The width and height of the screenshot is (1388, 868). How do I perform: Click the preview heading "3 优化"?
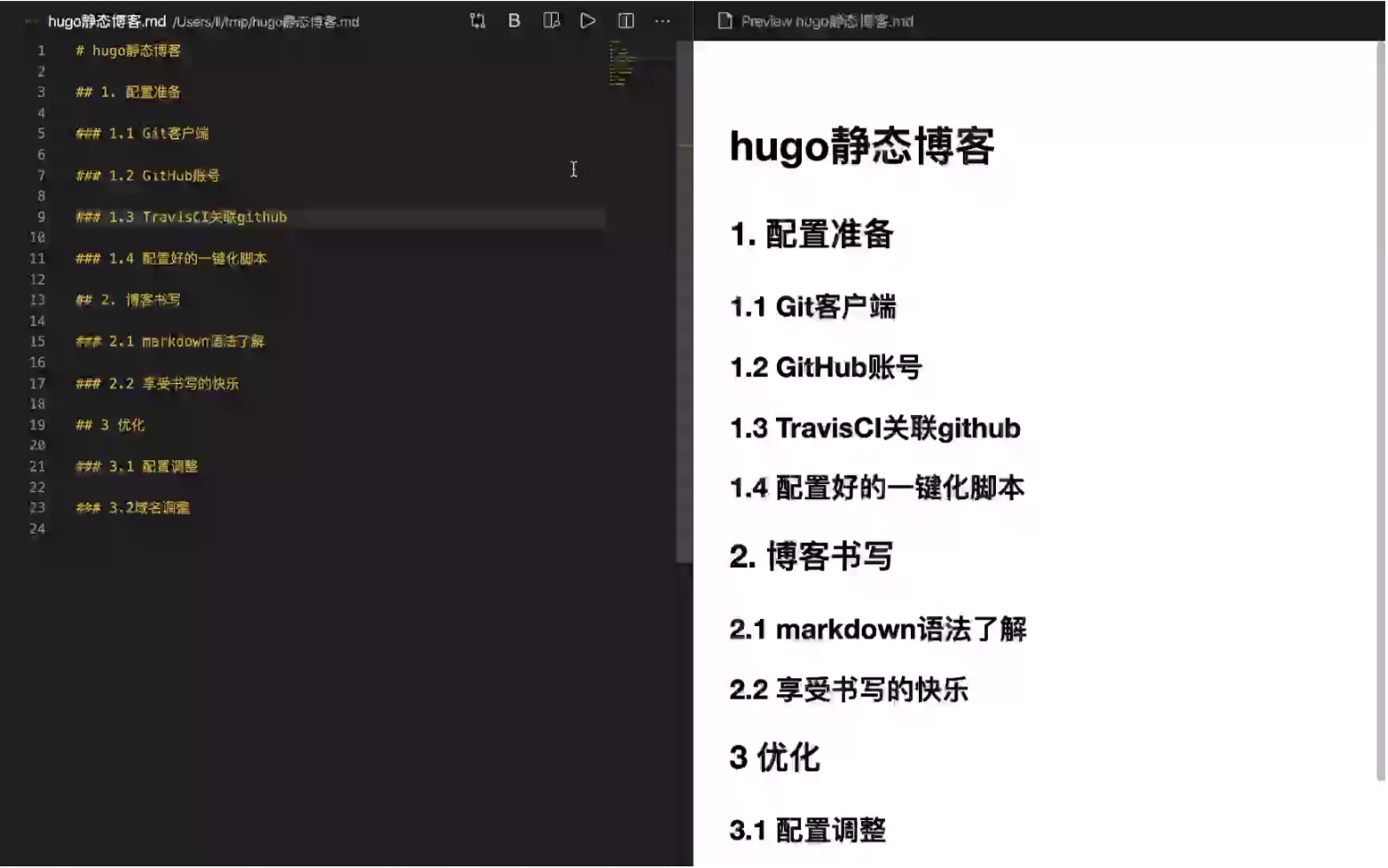[775, 758]
